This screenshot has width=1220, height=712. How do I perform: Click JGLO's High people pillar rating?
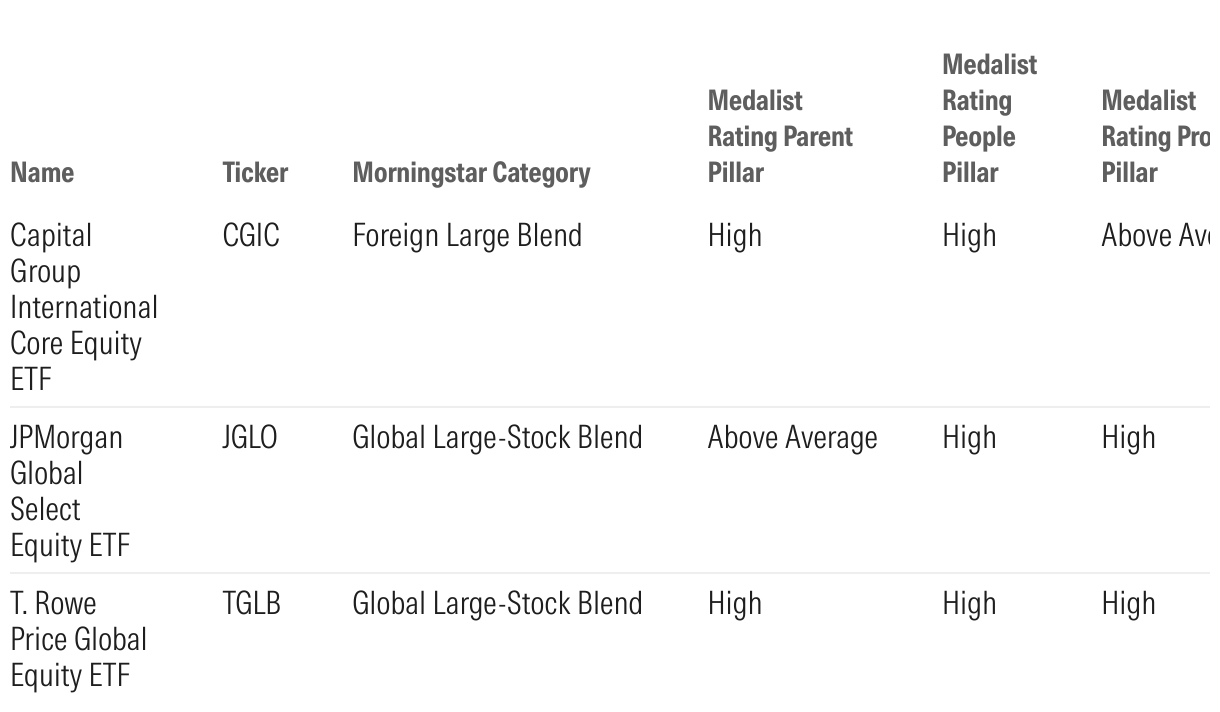[x=969, y=438]
